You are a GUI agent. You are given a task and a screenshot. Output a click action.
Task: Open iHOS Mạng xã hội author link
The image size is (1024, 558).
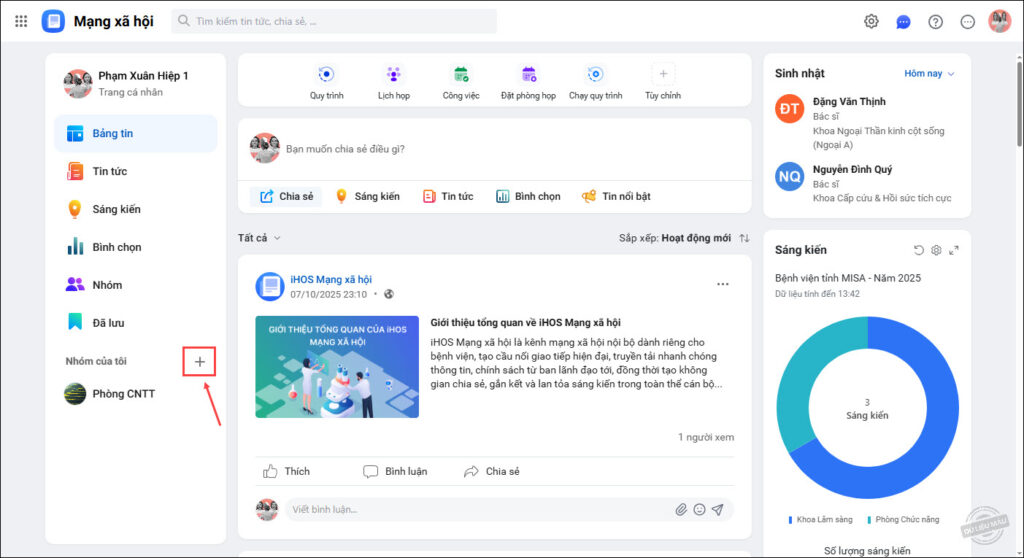331,279
